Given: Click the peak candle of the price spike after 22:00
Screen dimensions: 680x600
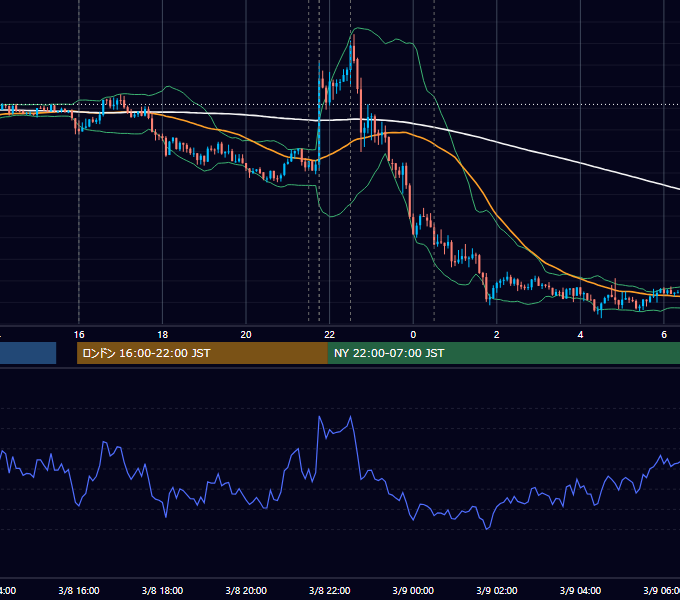Looking at the screenshot, I should (x=354, y=50).
